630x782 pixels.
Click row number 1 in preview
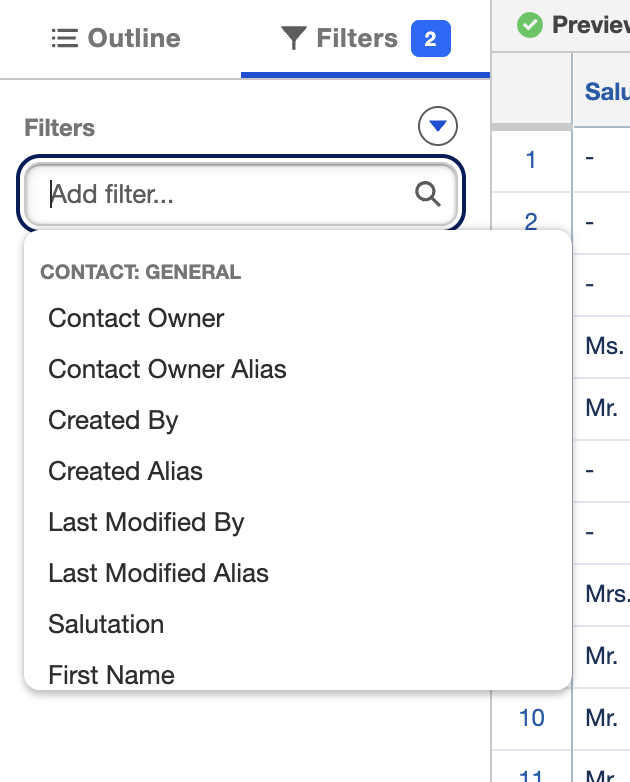click(x=531, y=160)
